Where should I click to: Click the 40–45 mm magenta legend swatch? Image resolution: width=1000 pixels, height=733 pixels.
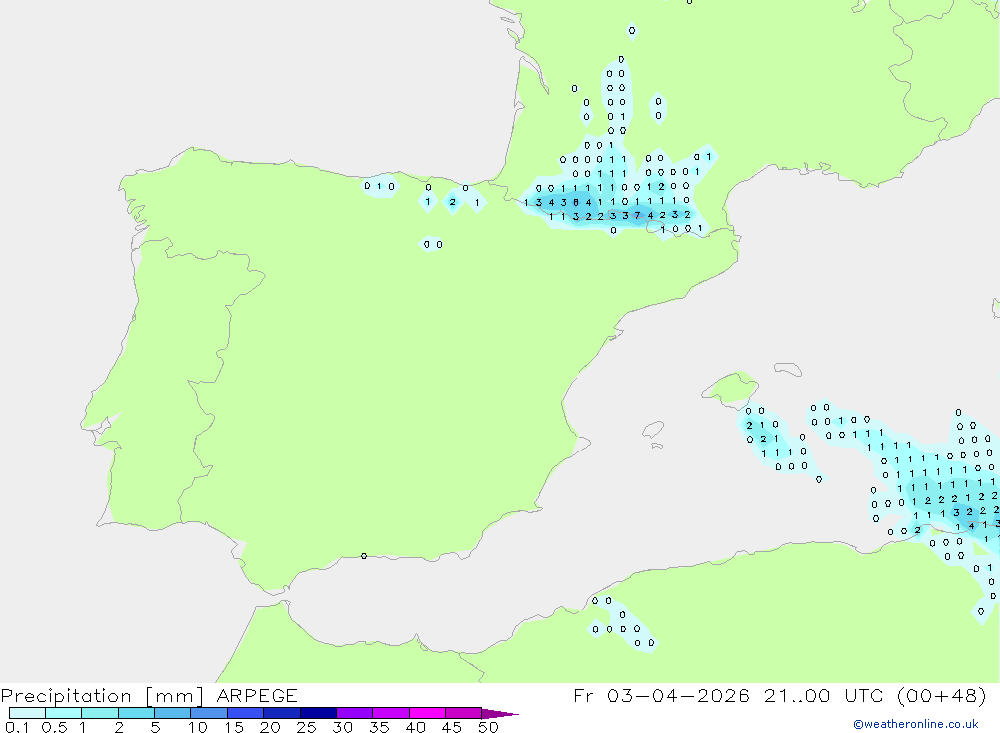click(x=427, y=713)
